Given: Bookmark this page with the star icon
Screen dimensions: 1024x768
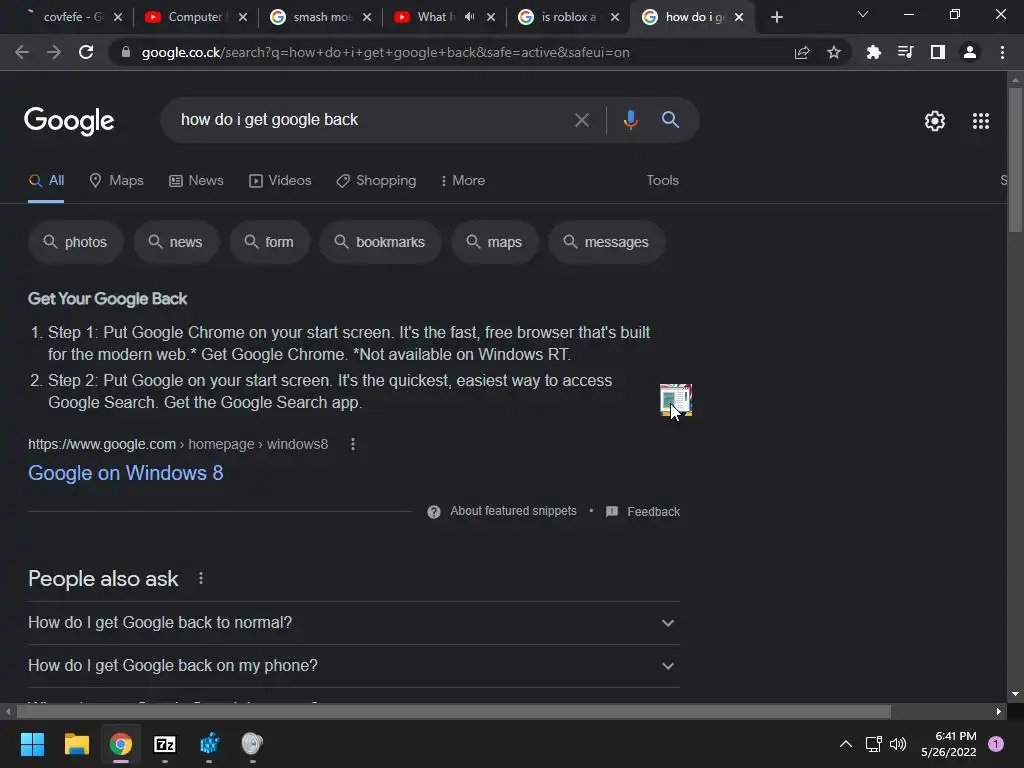Looking at the screenshot, I should [834, 52].
